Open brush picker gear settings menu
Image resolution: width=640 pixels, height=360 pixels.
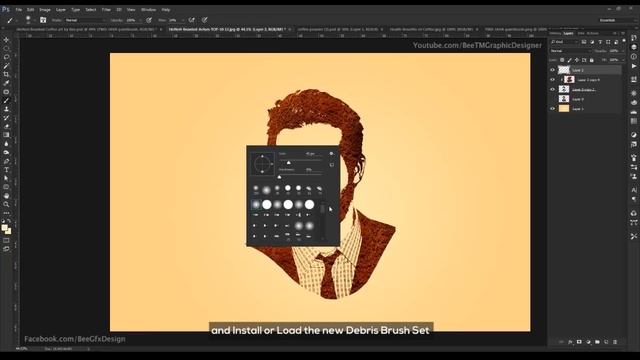point(331,154)
